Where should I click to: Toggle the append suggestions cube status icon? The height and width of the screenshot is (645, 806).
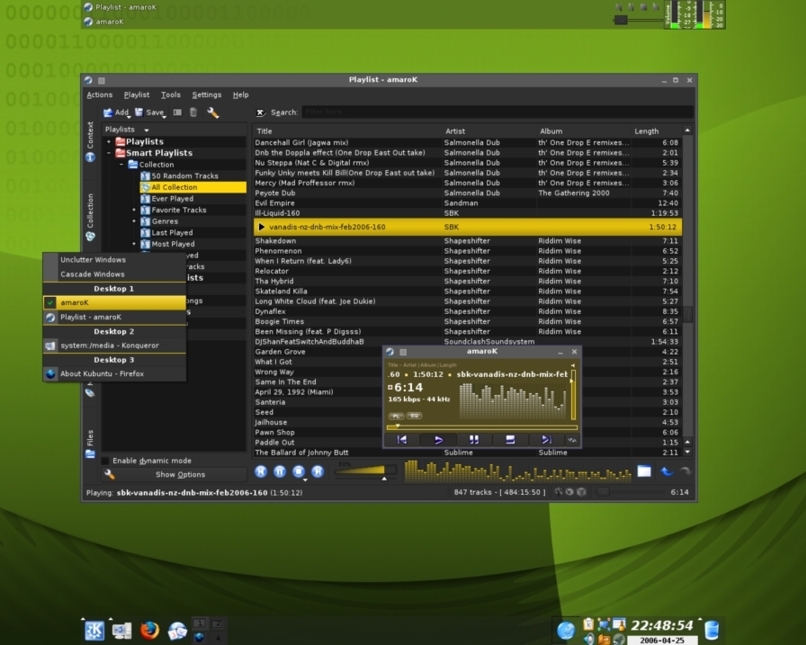tap(581, 492)
